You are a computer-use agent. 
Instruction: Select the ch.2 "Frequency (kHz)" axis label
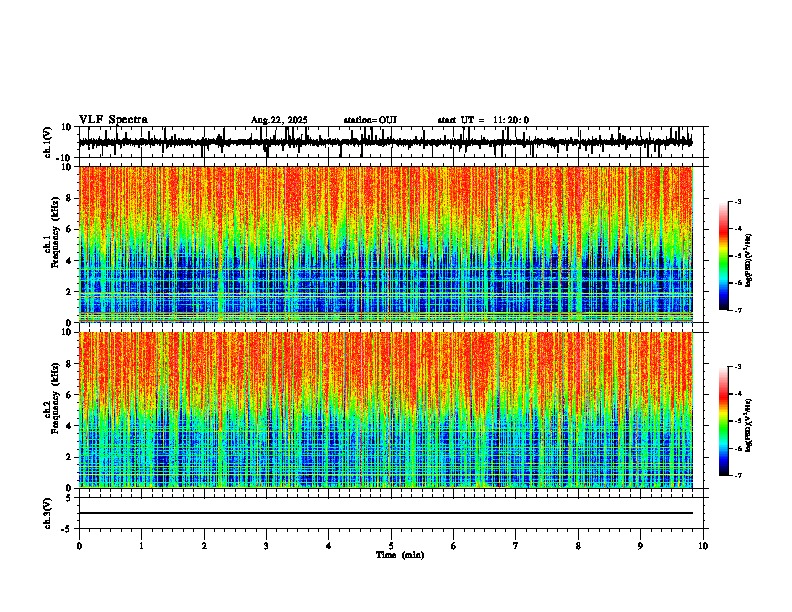pos(55,398)
